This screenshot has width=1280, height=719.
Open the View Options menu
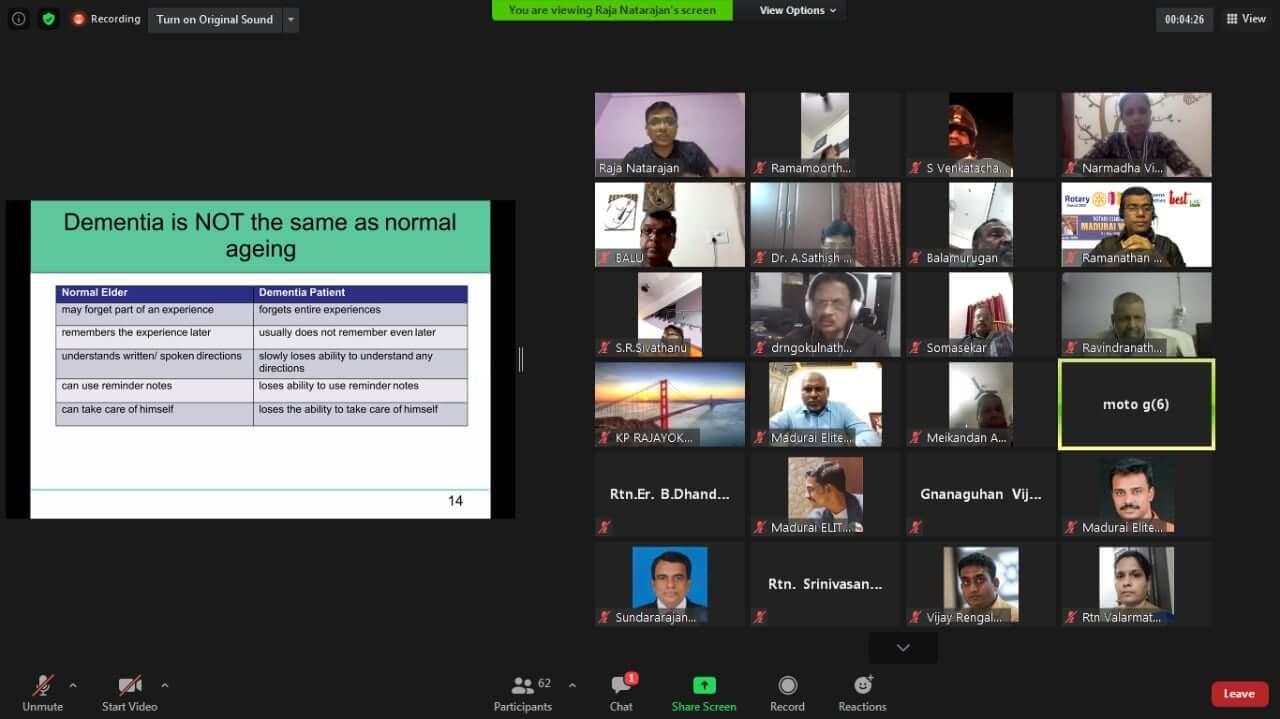[797, 10]
